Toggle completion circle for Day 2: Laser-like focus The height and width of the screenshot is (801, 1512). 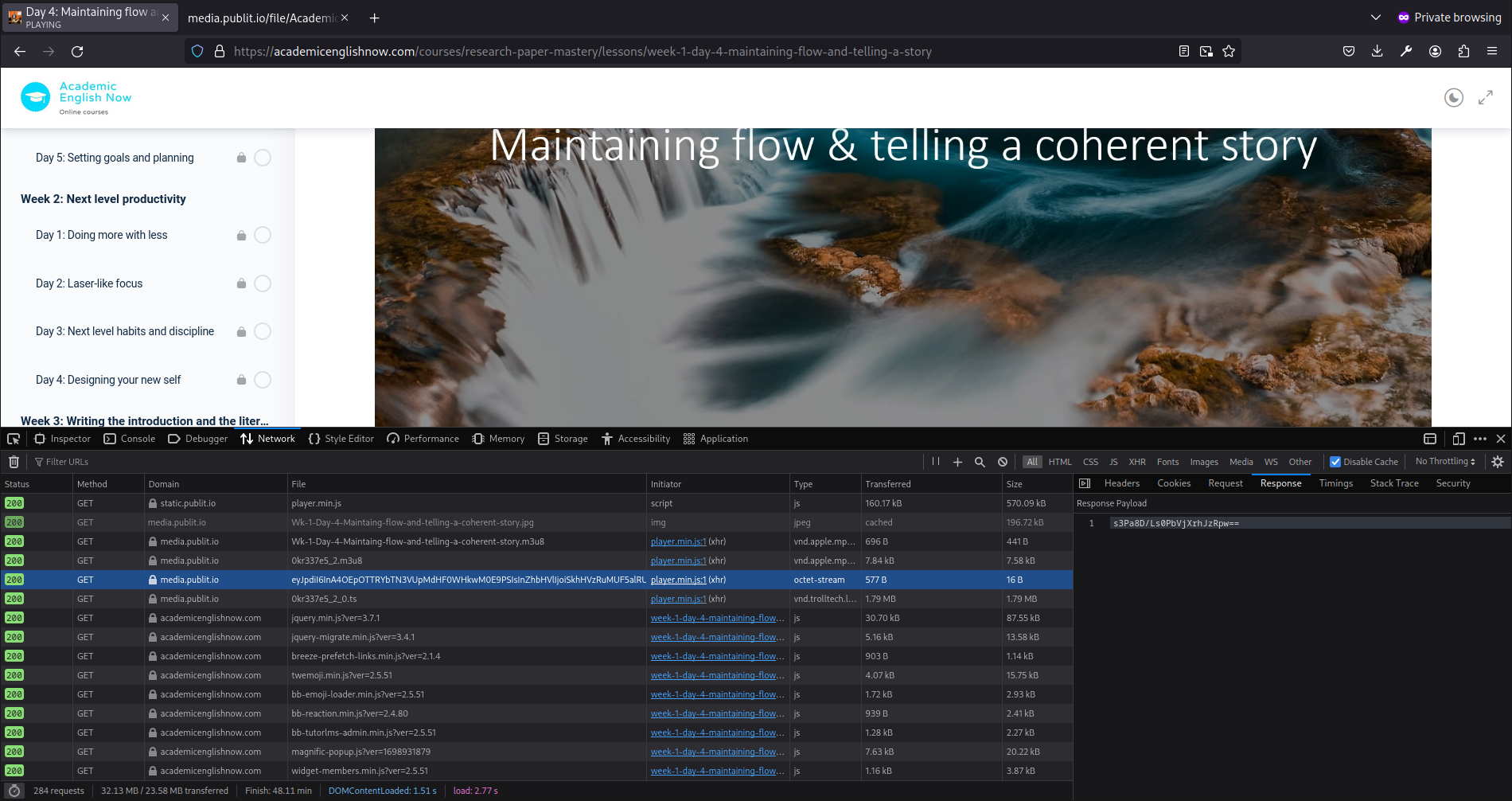click(263, 283)
